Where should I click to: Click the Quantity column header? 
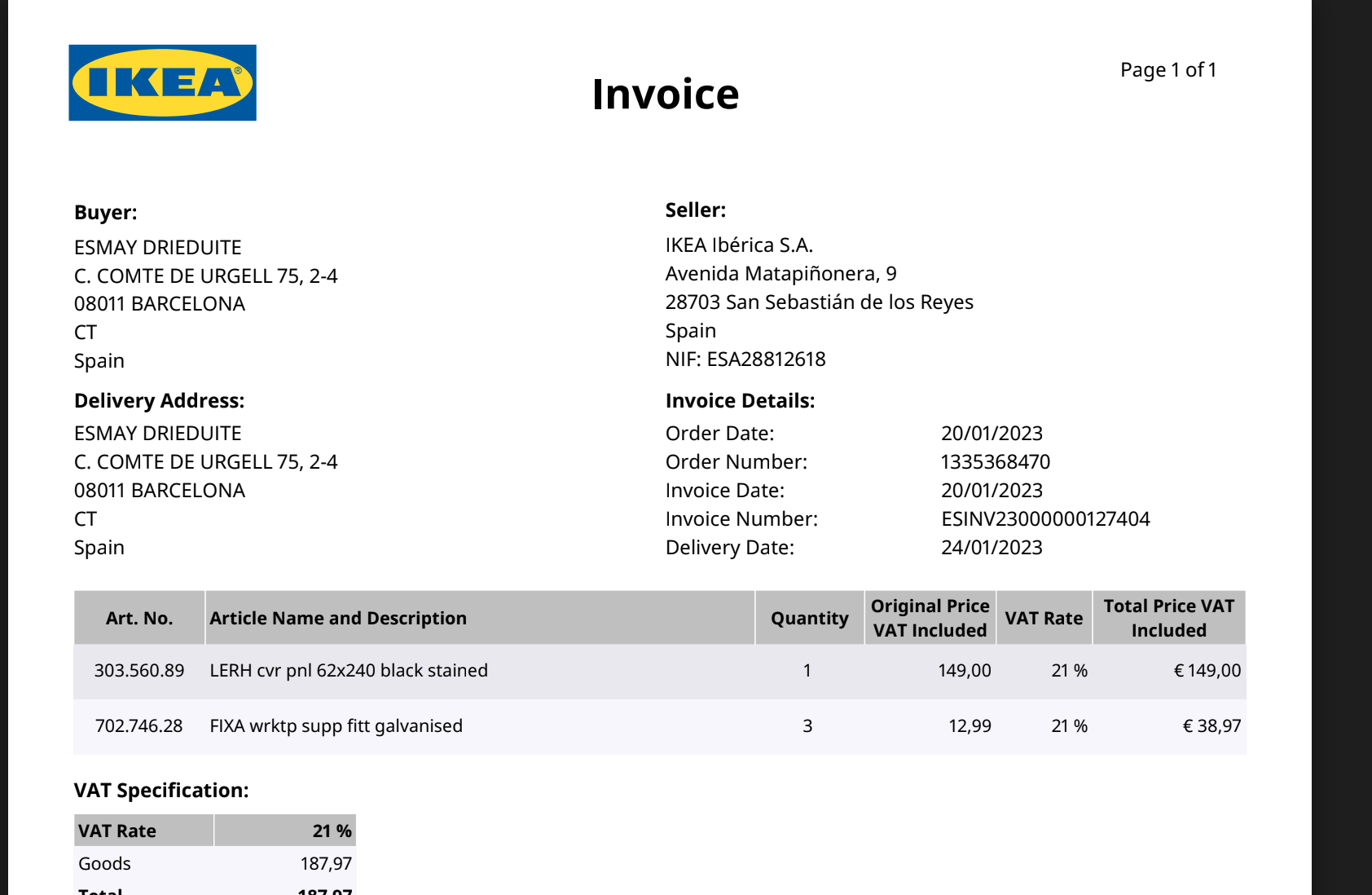[x=809, y=619]
